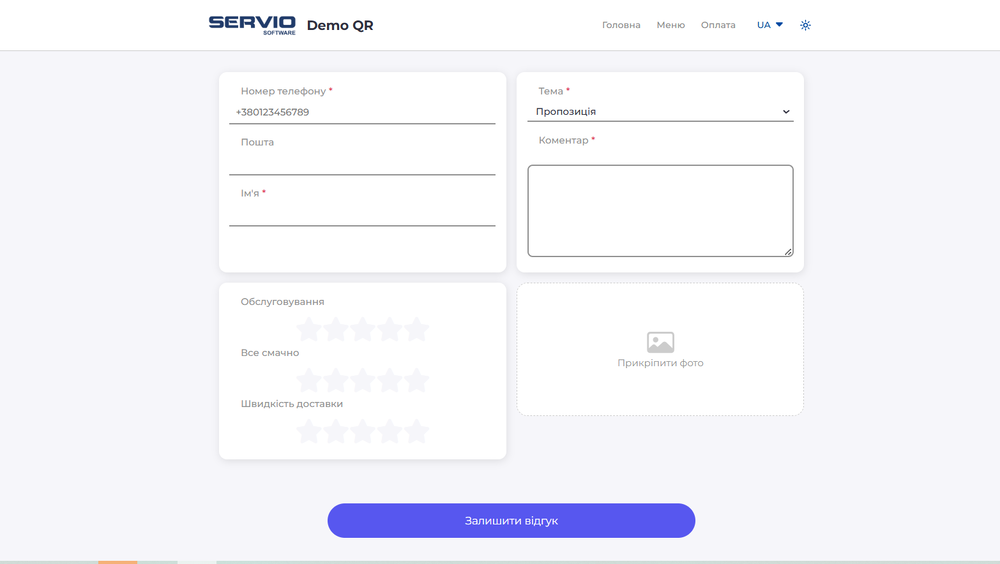
Task: Click the Servio Software logo
Action: tap(252, 25)
